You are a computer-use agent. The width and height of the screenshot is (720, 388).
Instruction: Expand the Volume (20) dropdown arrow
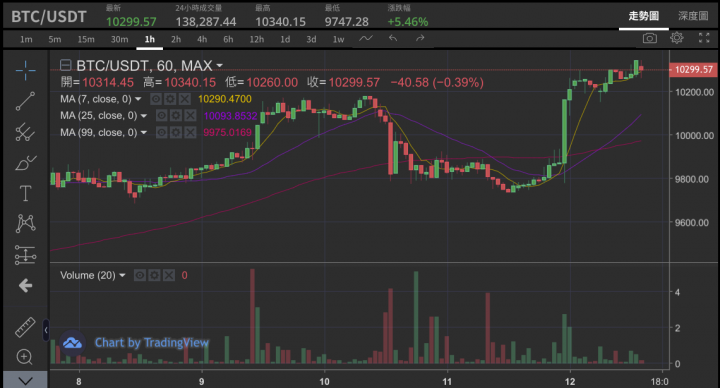coord(122,276)
